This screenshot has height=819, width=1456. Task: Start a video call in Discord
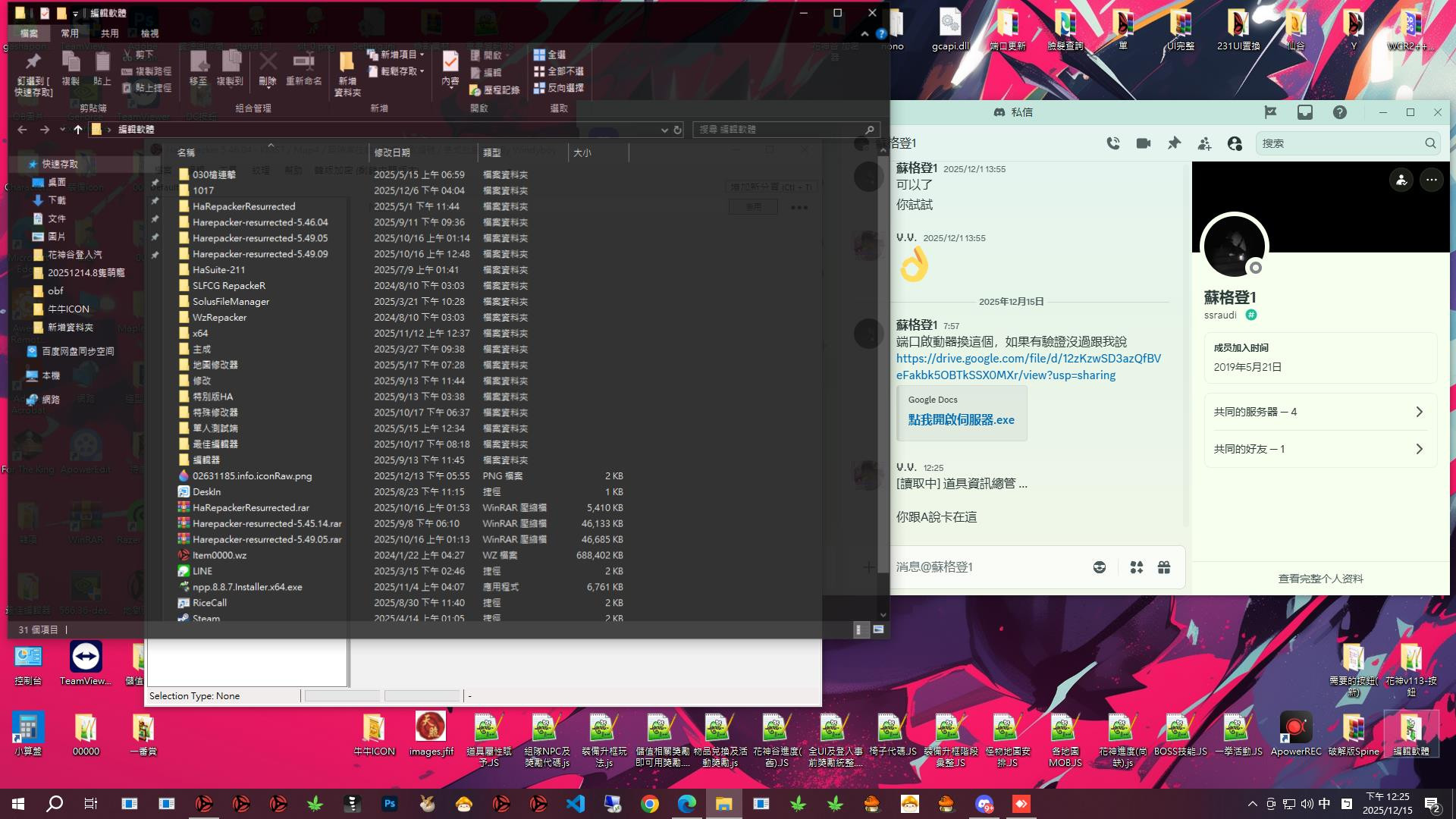click(1144, 143)
